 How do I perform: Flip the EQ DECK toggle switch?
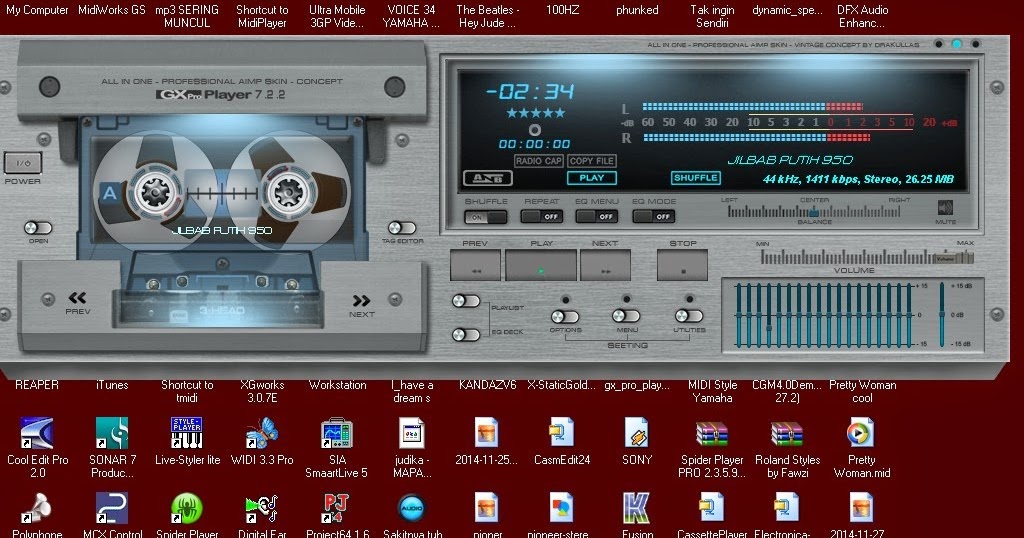point(466,335)
